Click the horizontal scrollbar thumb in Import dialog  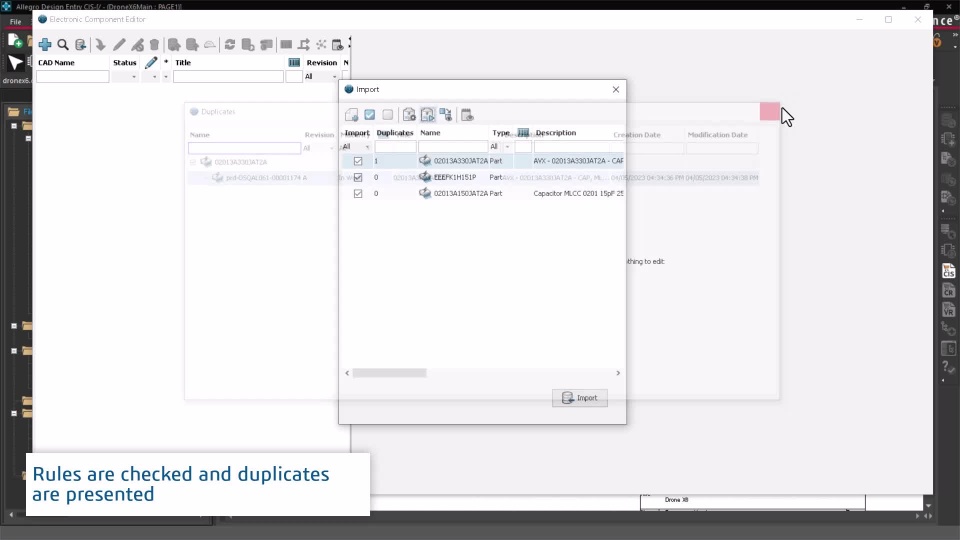pos(389,373)
